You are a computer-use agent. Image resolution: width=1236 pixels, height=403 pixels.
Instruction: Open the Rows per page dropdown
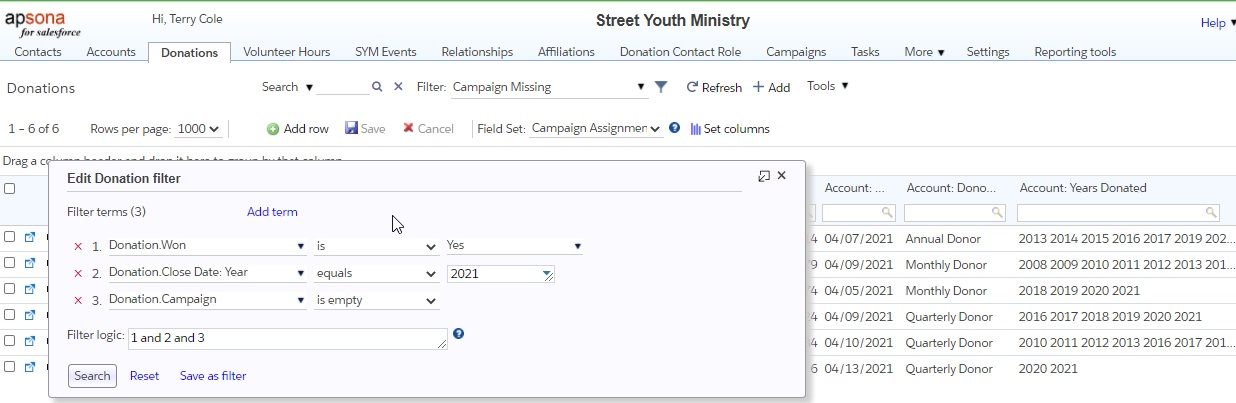(x=198, y=129)
